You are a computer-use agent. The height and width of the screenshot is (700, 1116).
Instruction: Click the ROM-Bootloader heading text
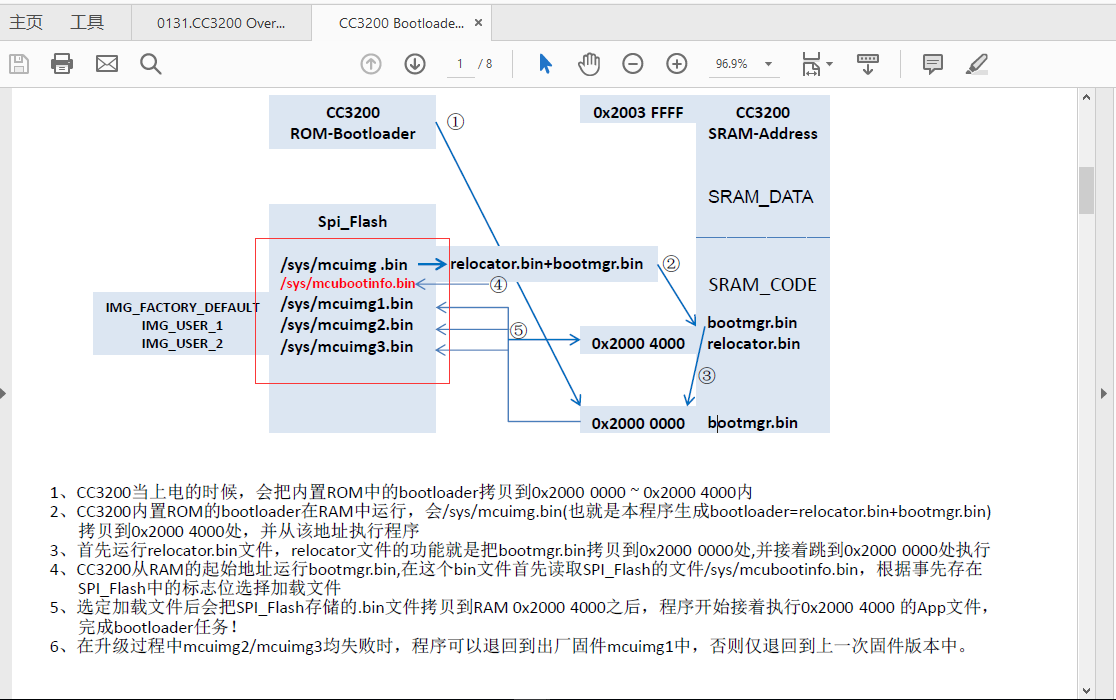pyautogui.click(x=352, y=134)
